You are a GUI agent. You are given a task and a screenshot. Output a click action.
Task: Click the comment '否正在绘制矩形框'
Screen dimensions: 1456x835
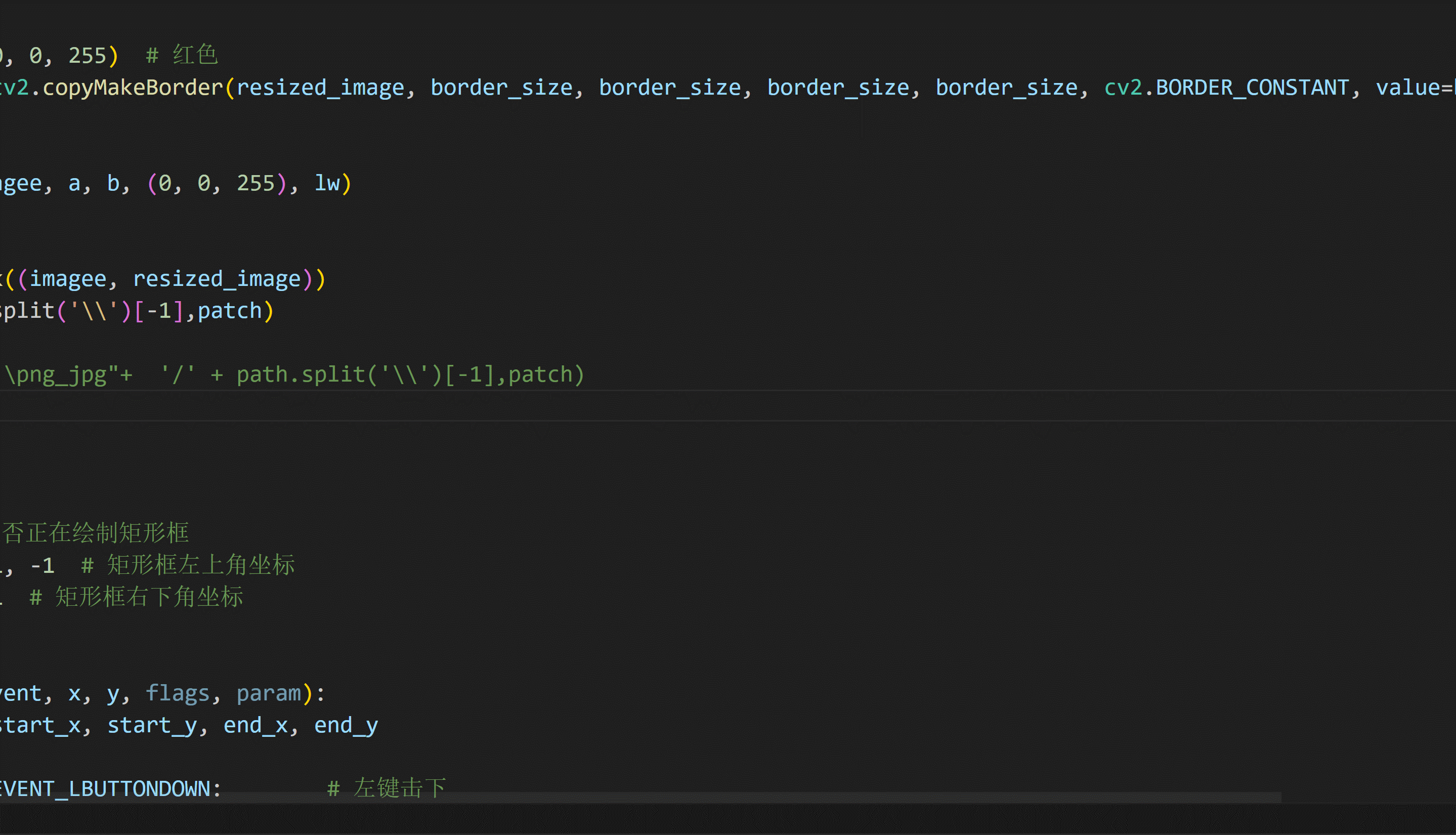click(x=95, y=532)
